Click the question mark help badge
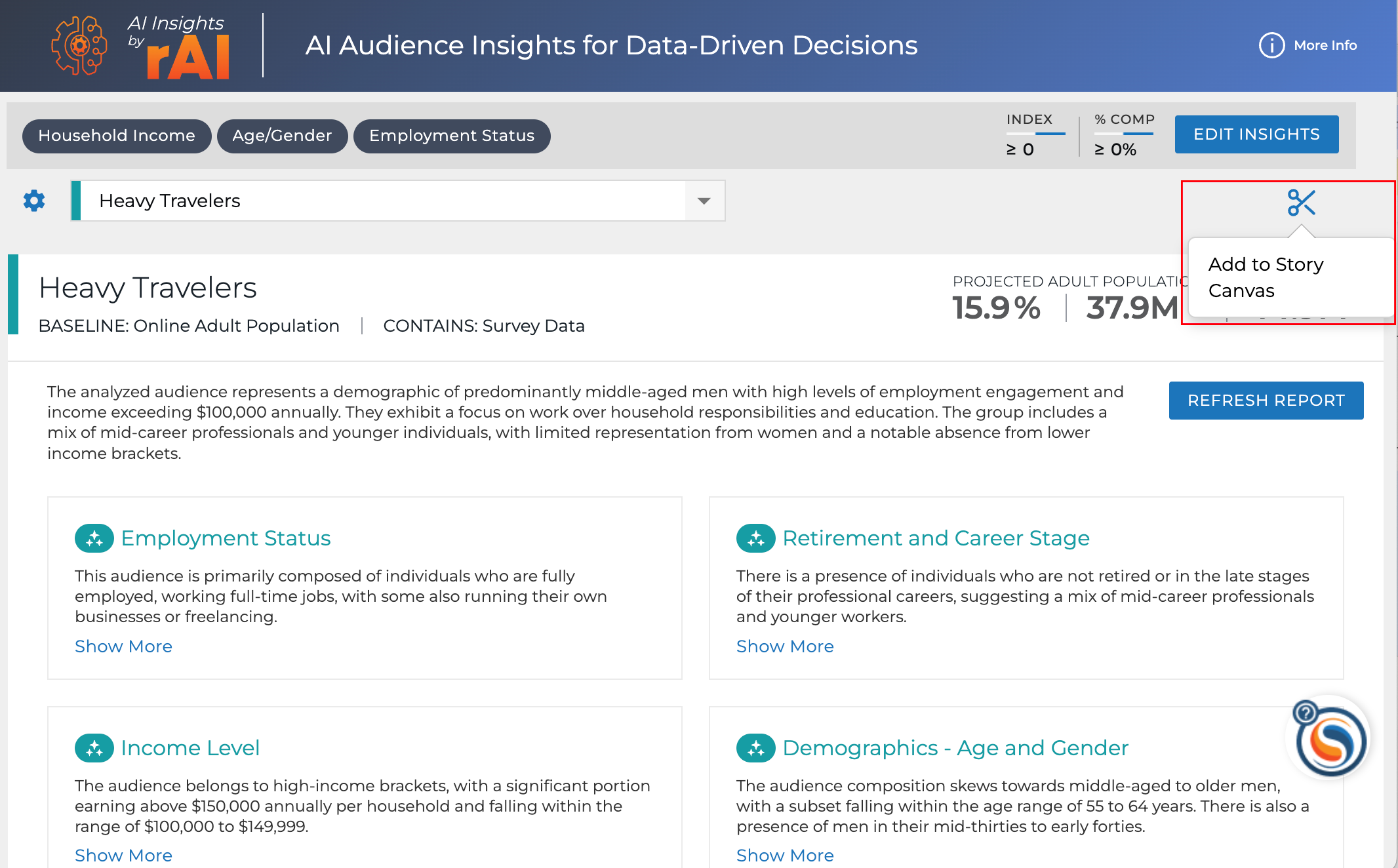 coord(1305,712)
